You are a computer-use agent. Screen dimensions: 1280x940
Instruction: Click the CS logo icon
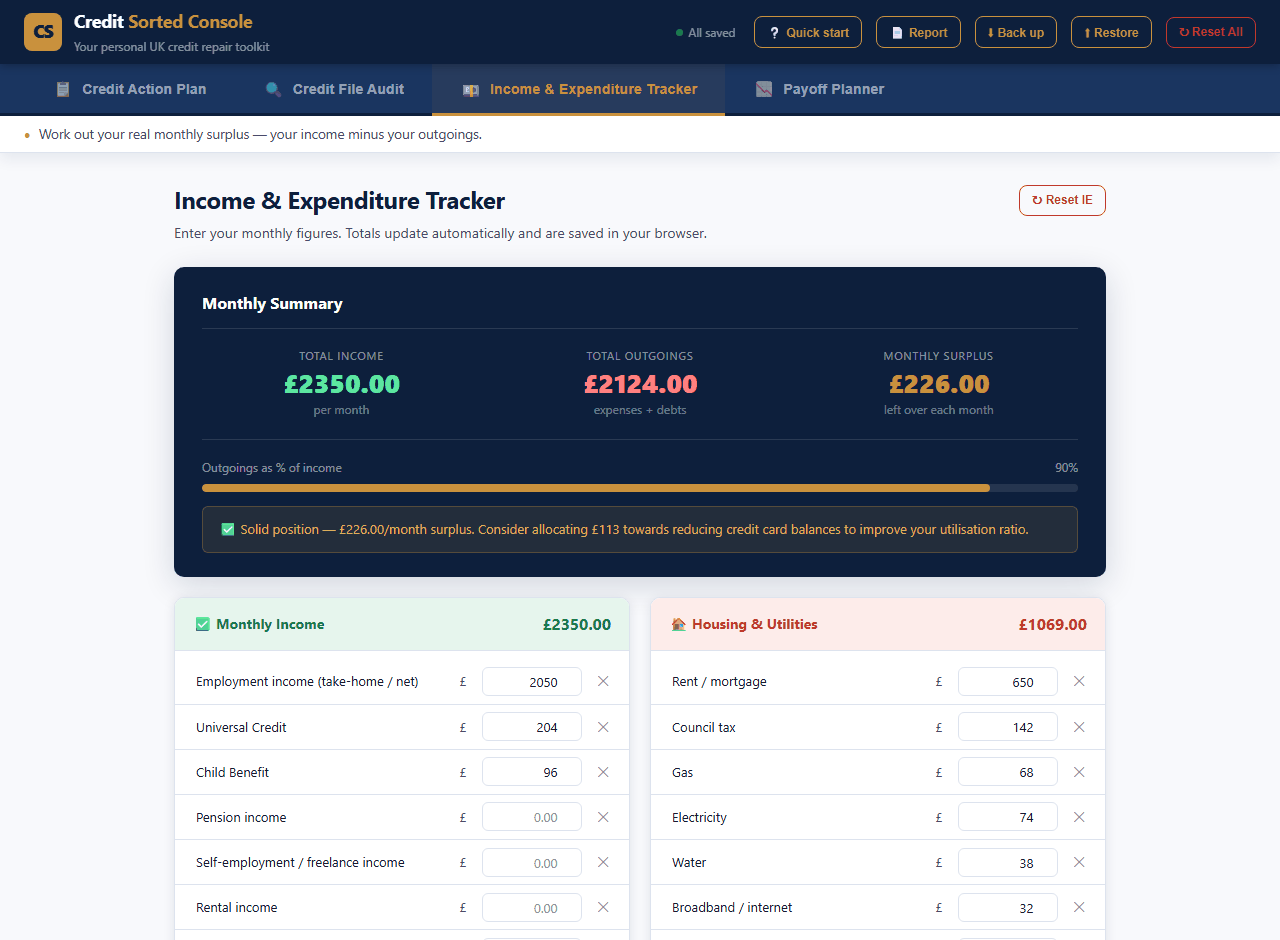(x=43, y=32)
